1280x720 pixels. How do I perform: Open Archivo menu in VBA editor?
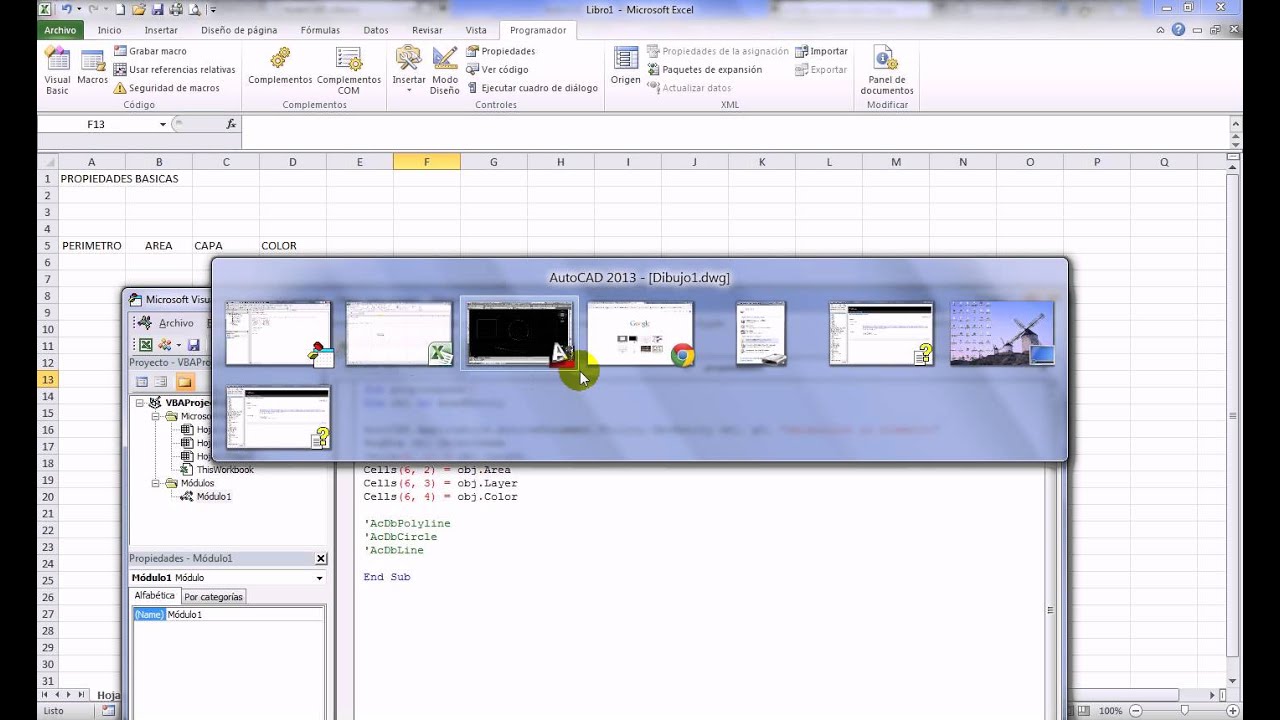click(176, 323)
